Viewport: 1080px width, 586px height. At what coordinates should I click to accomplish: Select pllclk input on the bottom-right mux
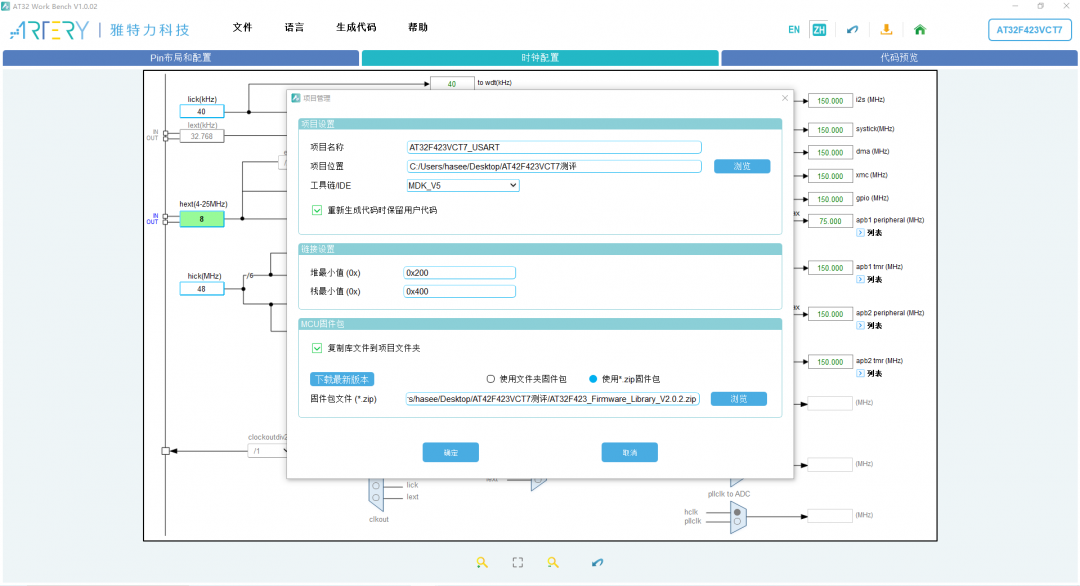point(737,521)
